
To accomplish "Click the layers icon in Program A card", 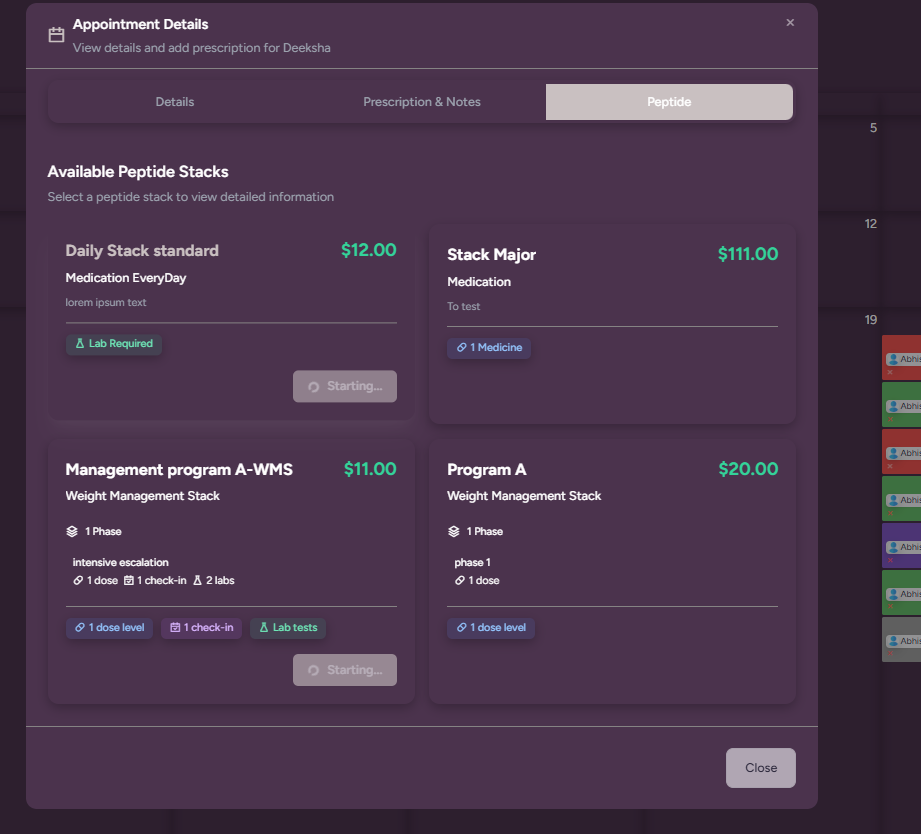I will tap(454, 531).
